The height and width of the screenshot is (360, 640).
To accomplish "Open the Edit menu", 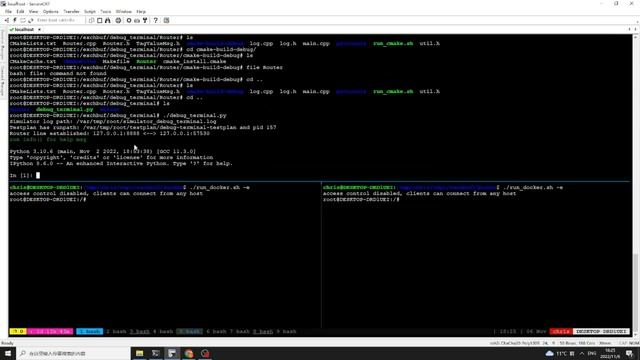I will (20, 11).
